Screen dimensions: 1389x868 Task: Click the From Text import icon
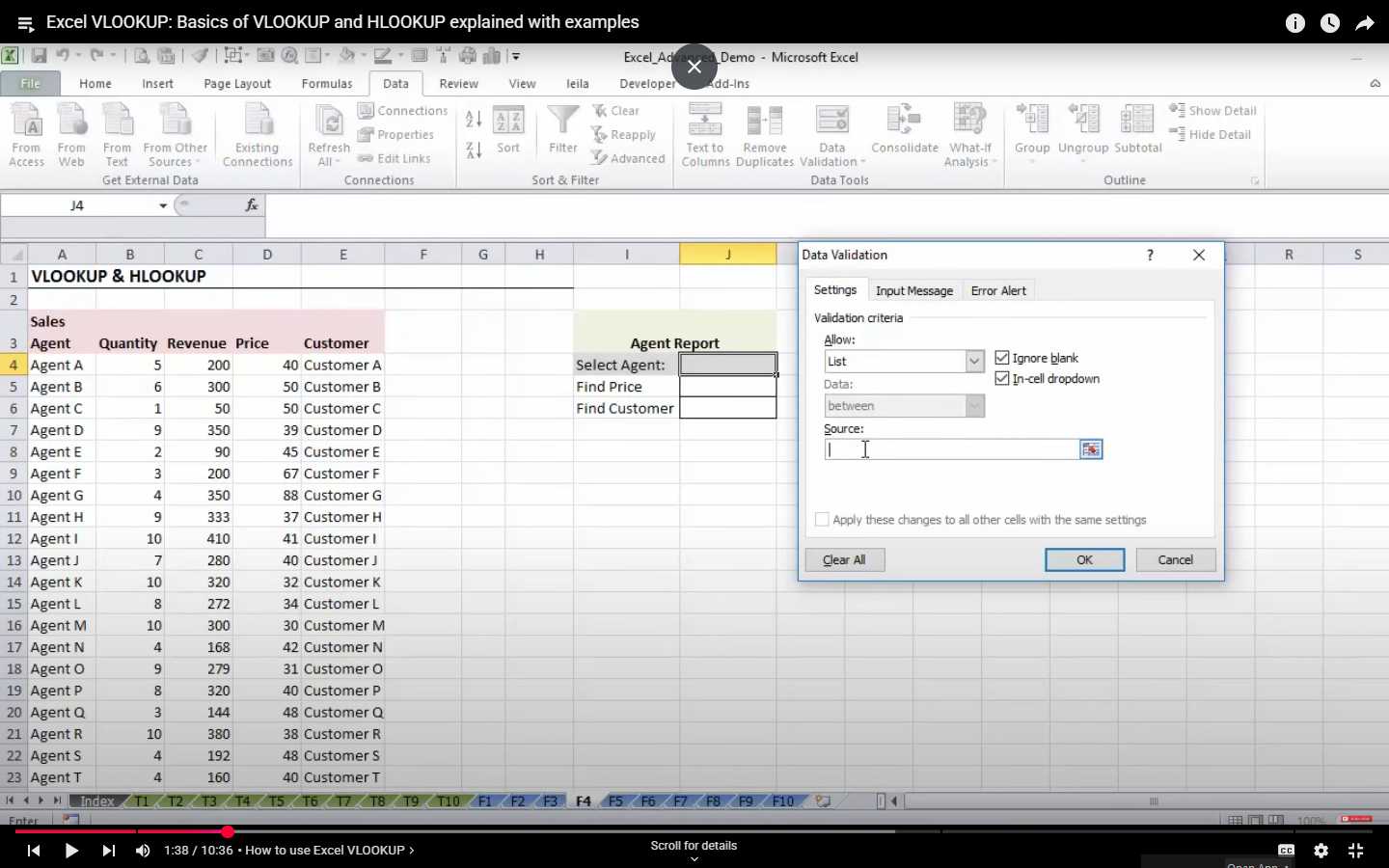(117, 134)
